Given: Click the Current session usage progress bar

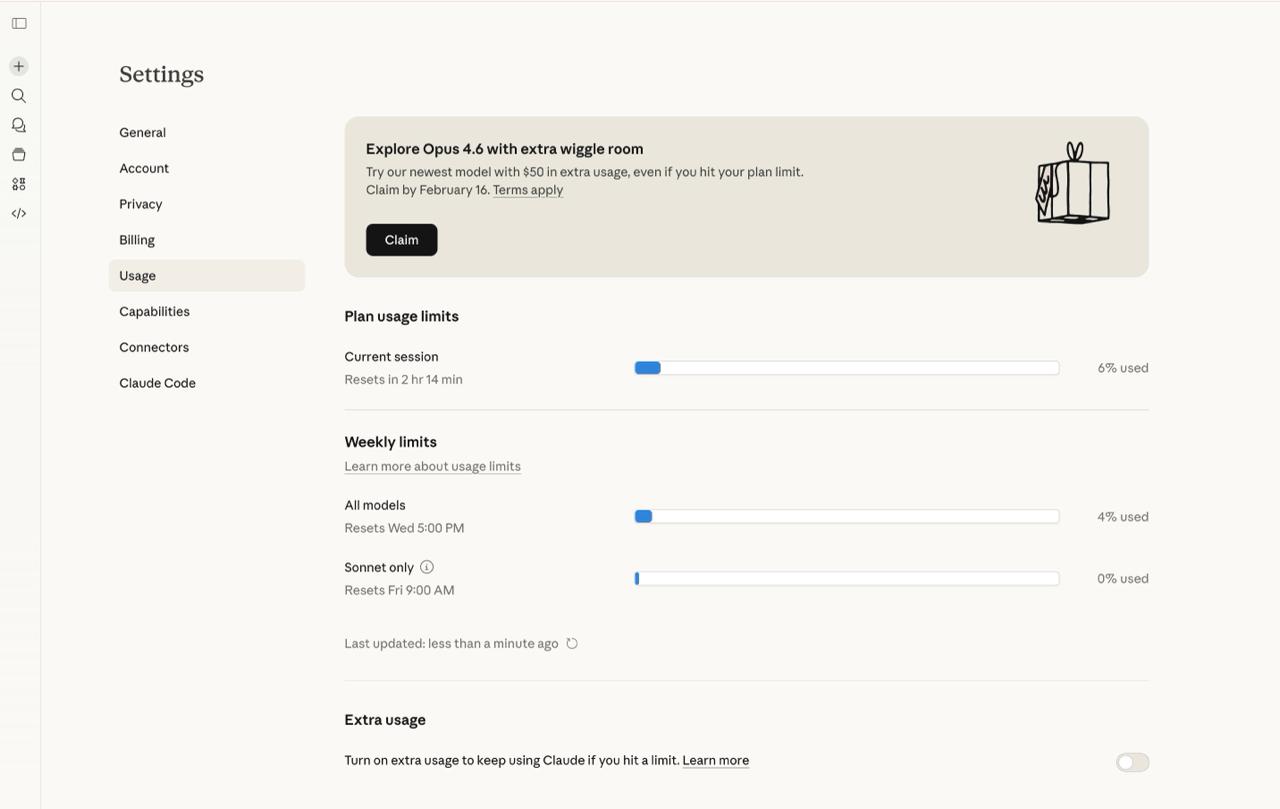Looking at the screenshot, I should click(x=846, y=368).
